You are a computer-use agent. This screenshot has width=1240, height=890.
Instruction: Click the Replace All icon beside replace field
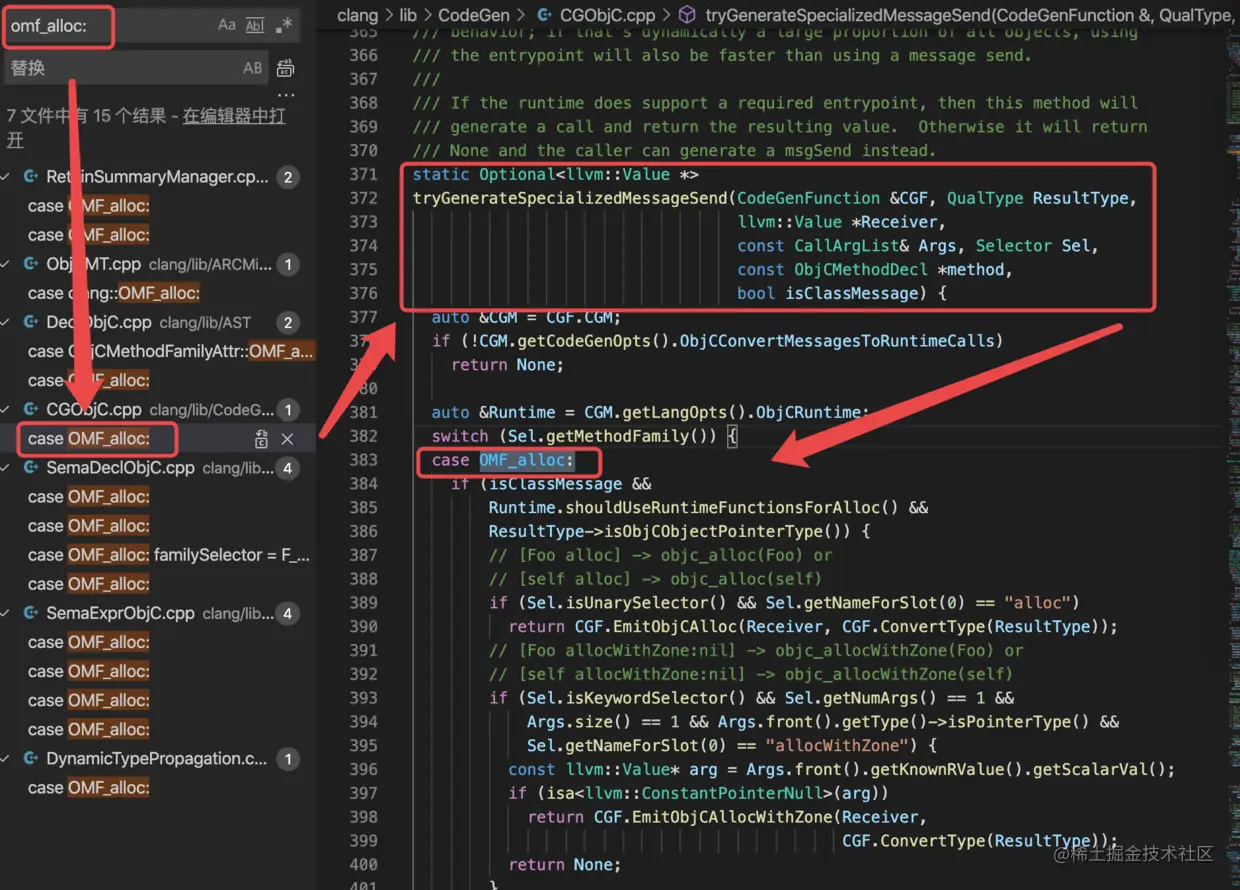[x=285, y=68]
